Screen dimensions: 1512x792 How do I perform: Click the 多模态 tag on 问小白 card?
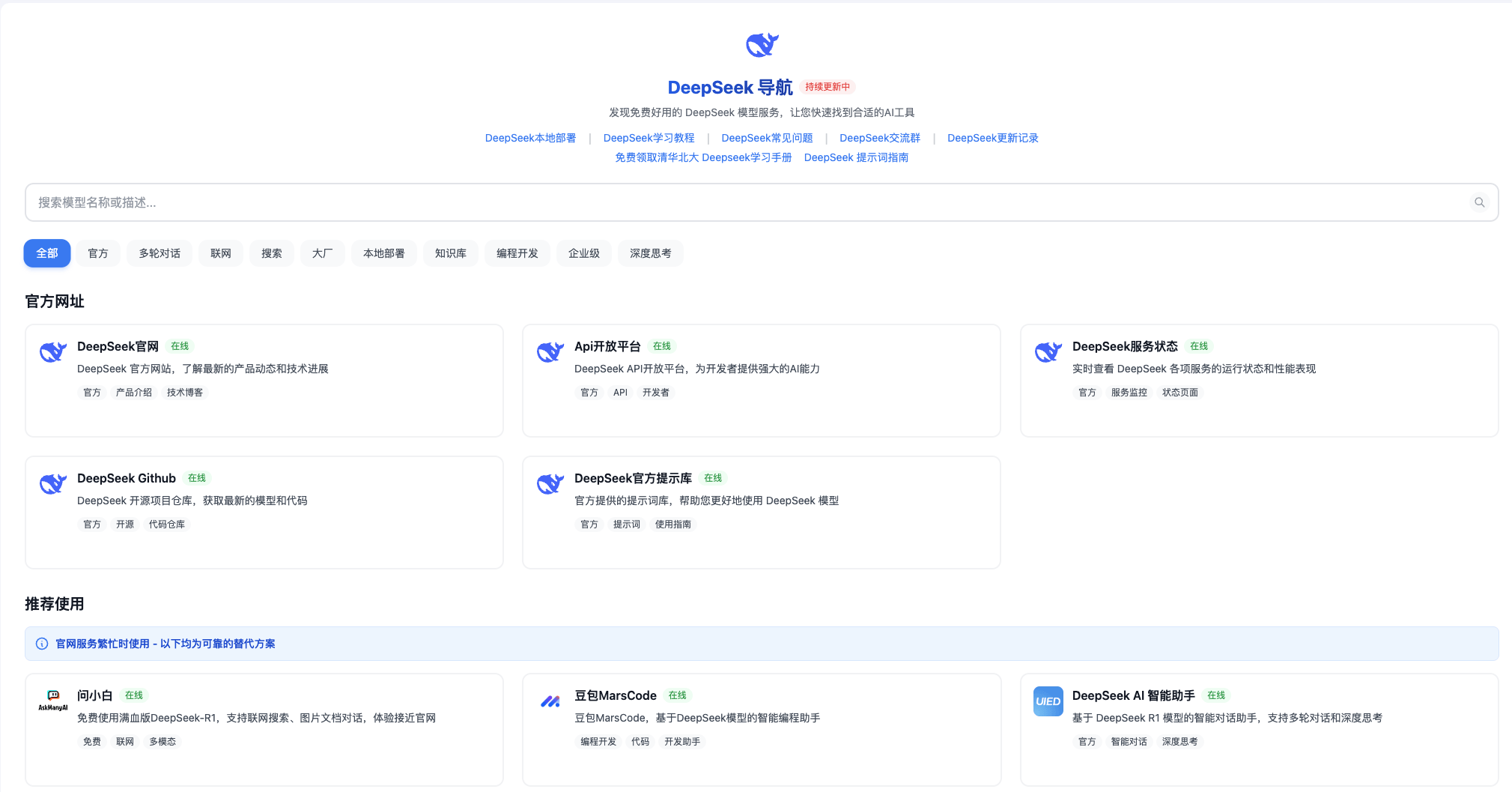pyautogui.click(x=163, y=742)
